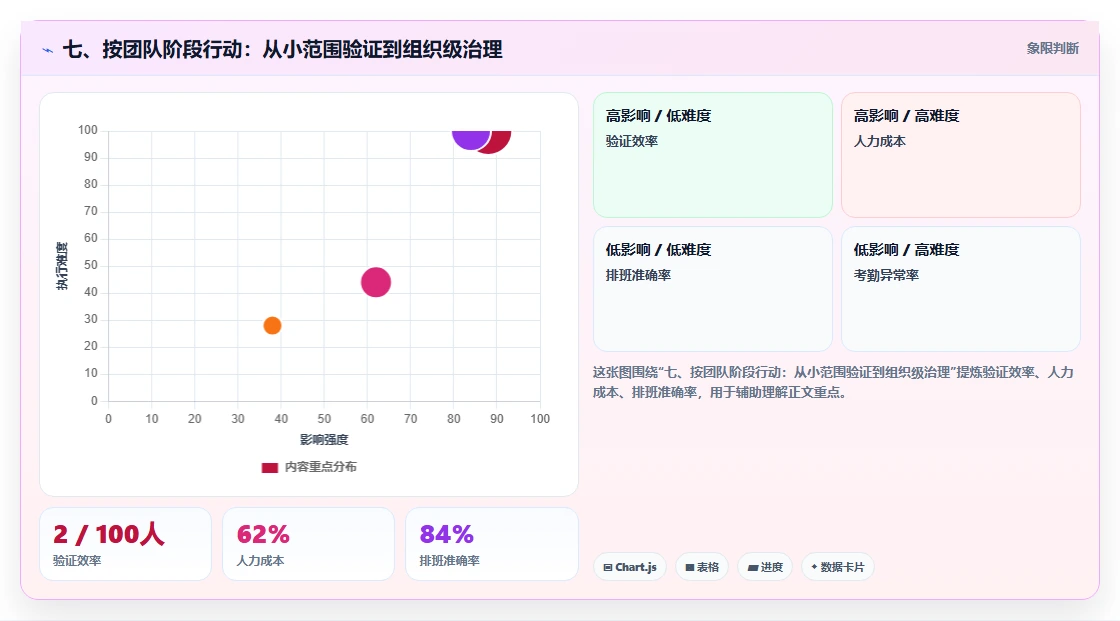Click the Chart.js tag chip
The image size is (1120, 621).
[630, 567]
